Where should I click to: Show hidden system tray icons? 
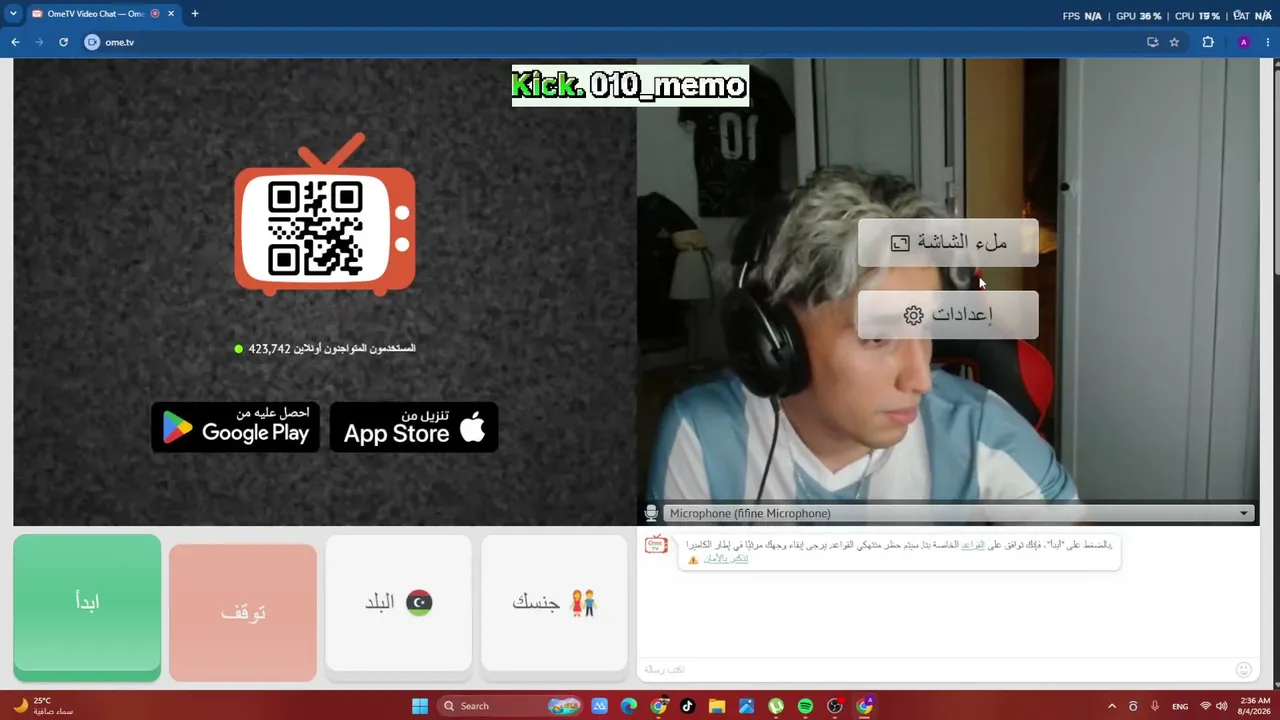tap(1112, 706)
